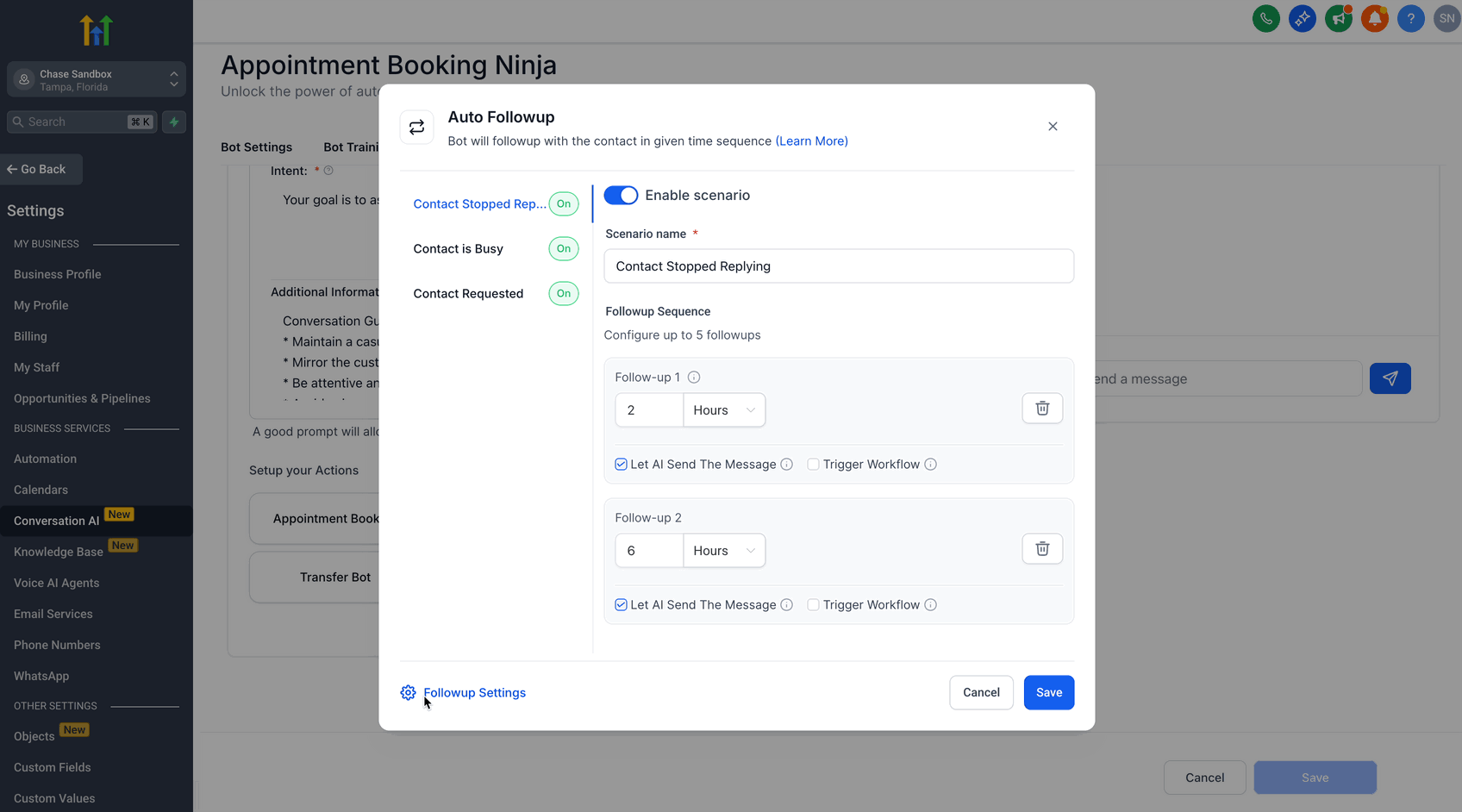Click info icon beside Follow-up 1
This screenshot has height=812, width=1462.
coord(694,377)
